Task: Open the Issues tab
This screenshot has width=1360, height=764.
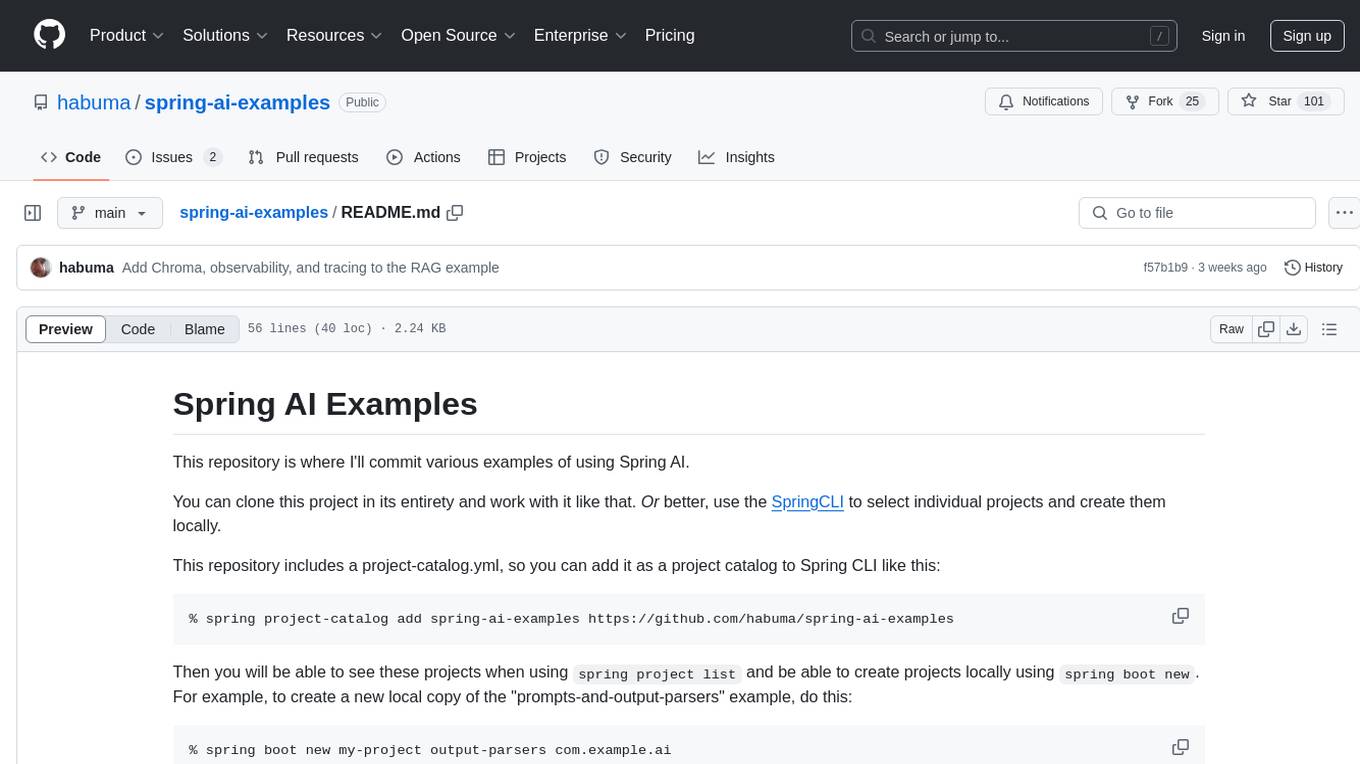Action: point(173,157)
